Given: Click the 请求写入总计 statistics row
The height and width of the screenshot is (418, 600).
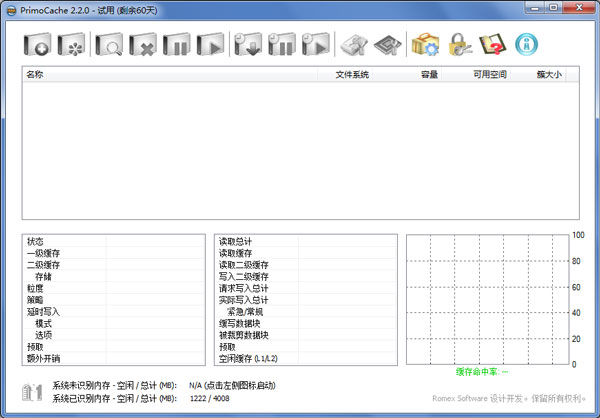Looking at the screenshot, I should (x=306, y=288).
